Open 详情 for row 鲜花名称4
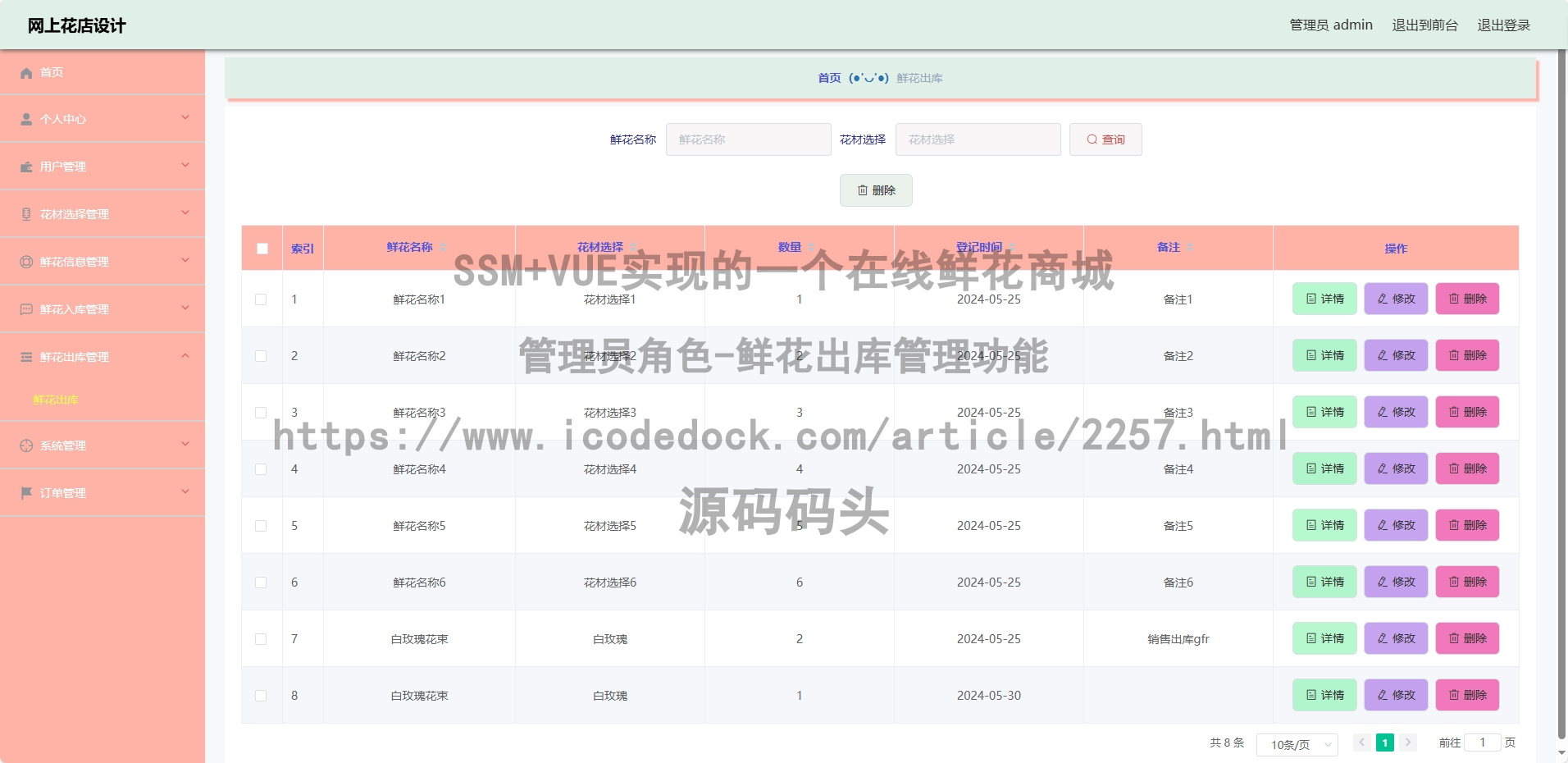The height and width of the screenshot is (763, 1568). click(x=1324, y=468)
